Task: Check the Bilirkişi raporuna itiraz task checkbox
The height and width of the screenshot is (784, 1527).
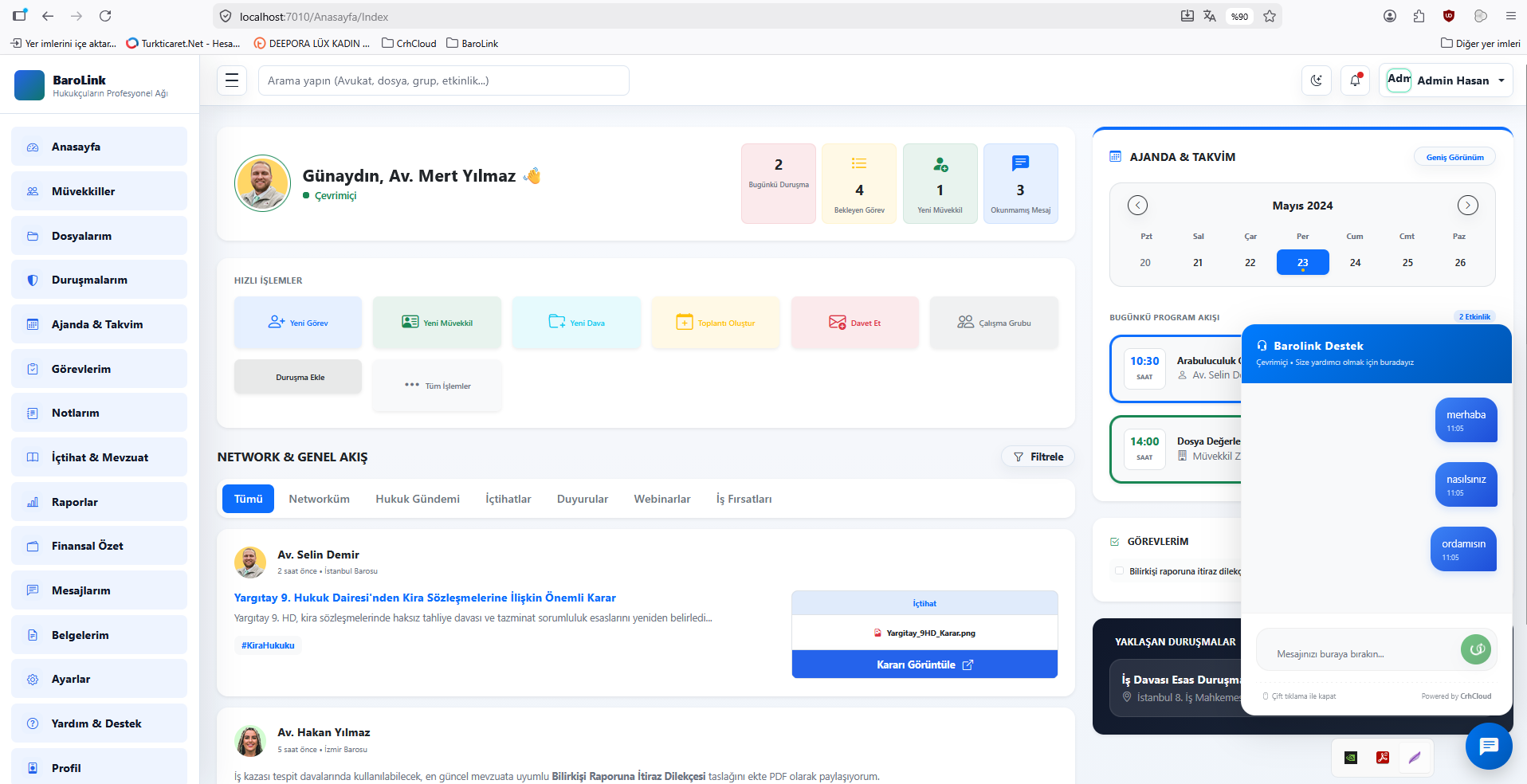Action: click(1119, 570)
